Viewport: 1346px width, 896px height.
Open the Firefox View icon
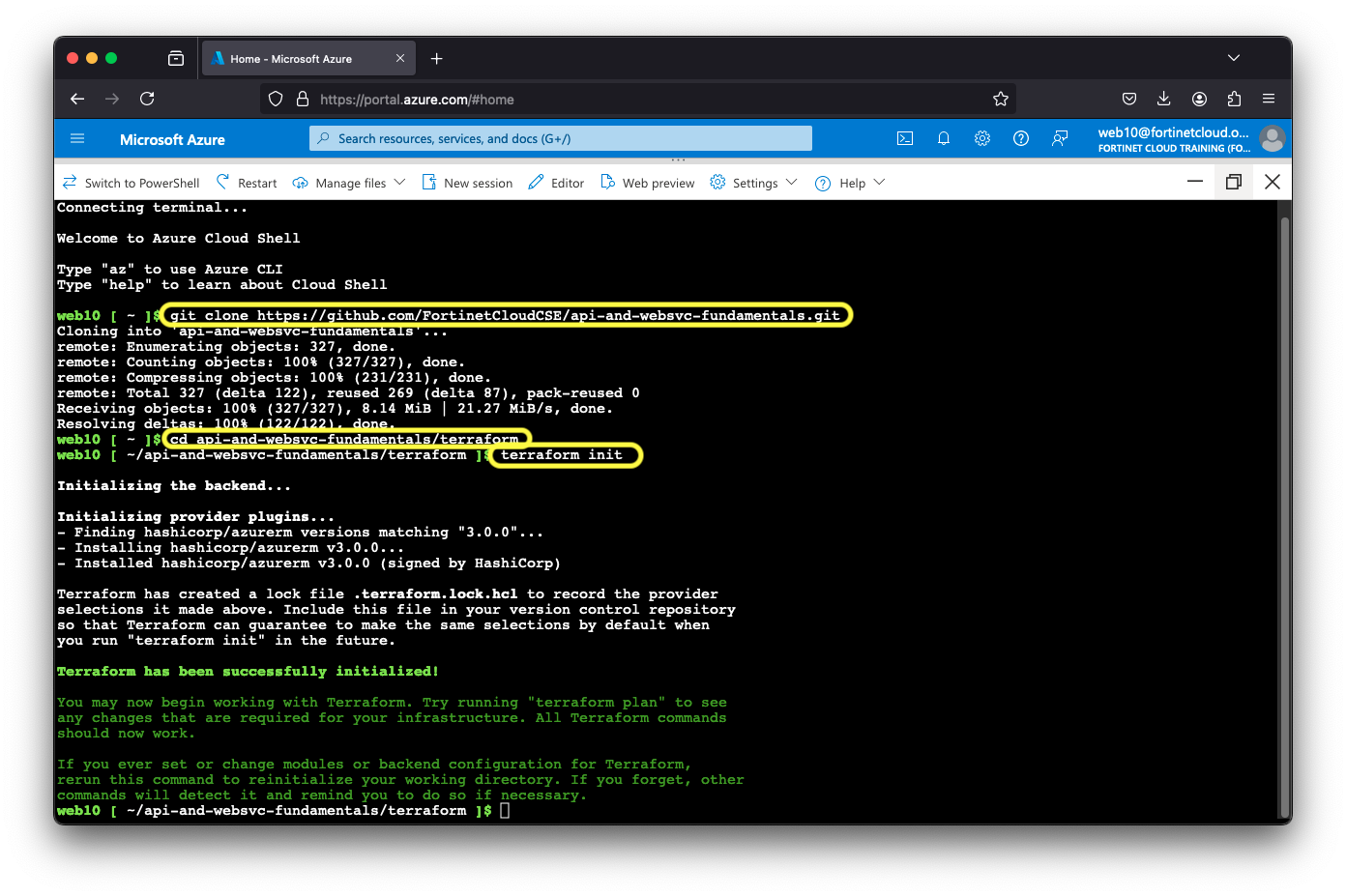[176, 59]
